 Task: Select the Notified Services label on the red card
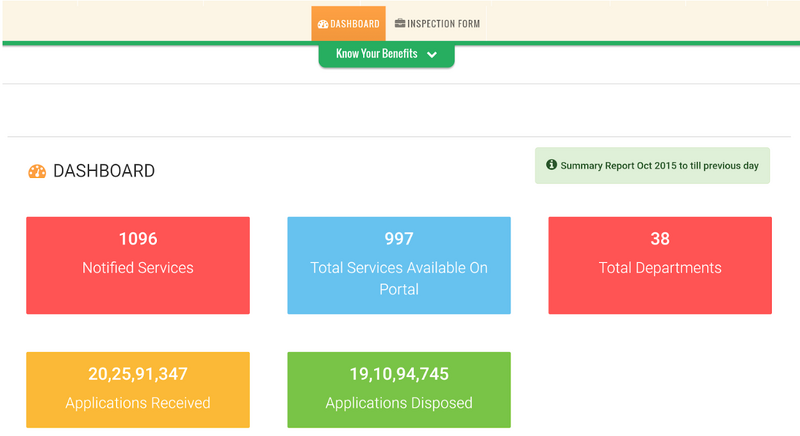(138, 268)
